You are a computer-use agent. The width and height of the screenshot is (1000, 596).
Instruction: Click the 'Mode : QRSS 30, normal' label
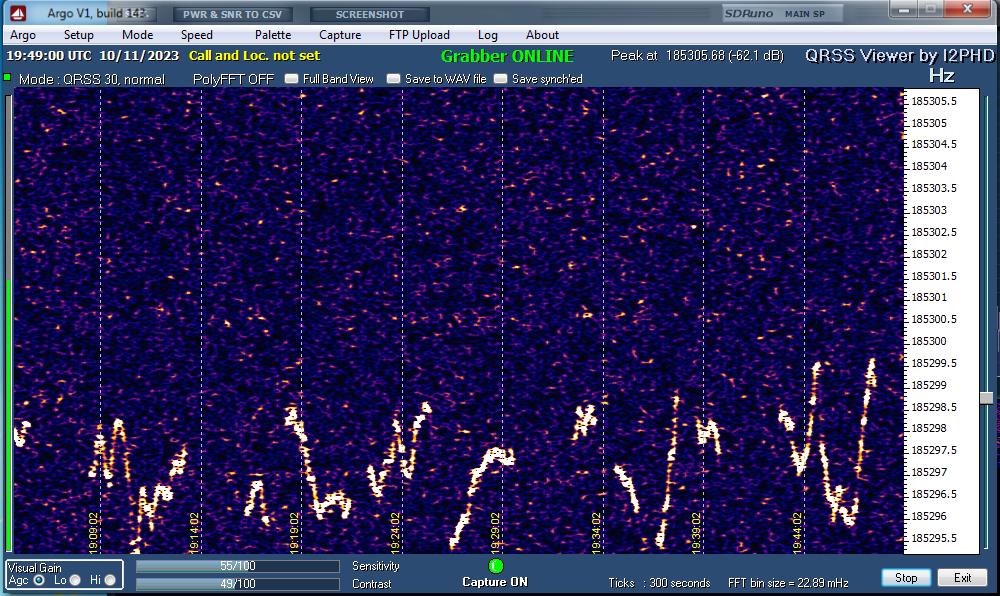(91, 79)
